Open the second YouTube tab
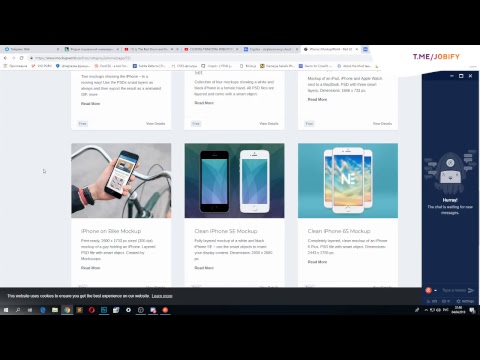480x360 pixels. point(211,49)
